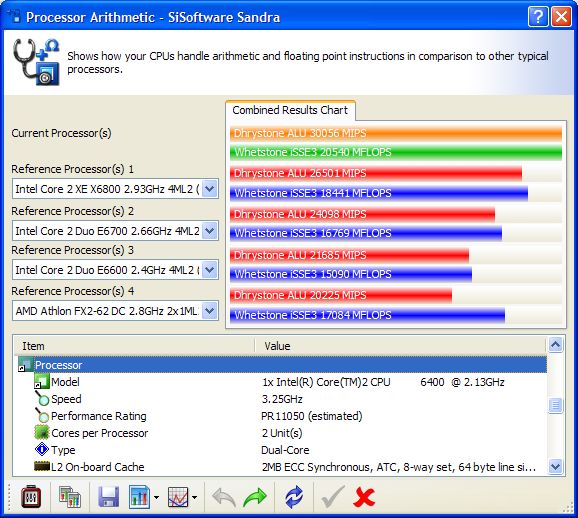578x518 pixels.
Task: Refresh results with the blue arrows icon
Action: (x=294, y=497)
